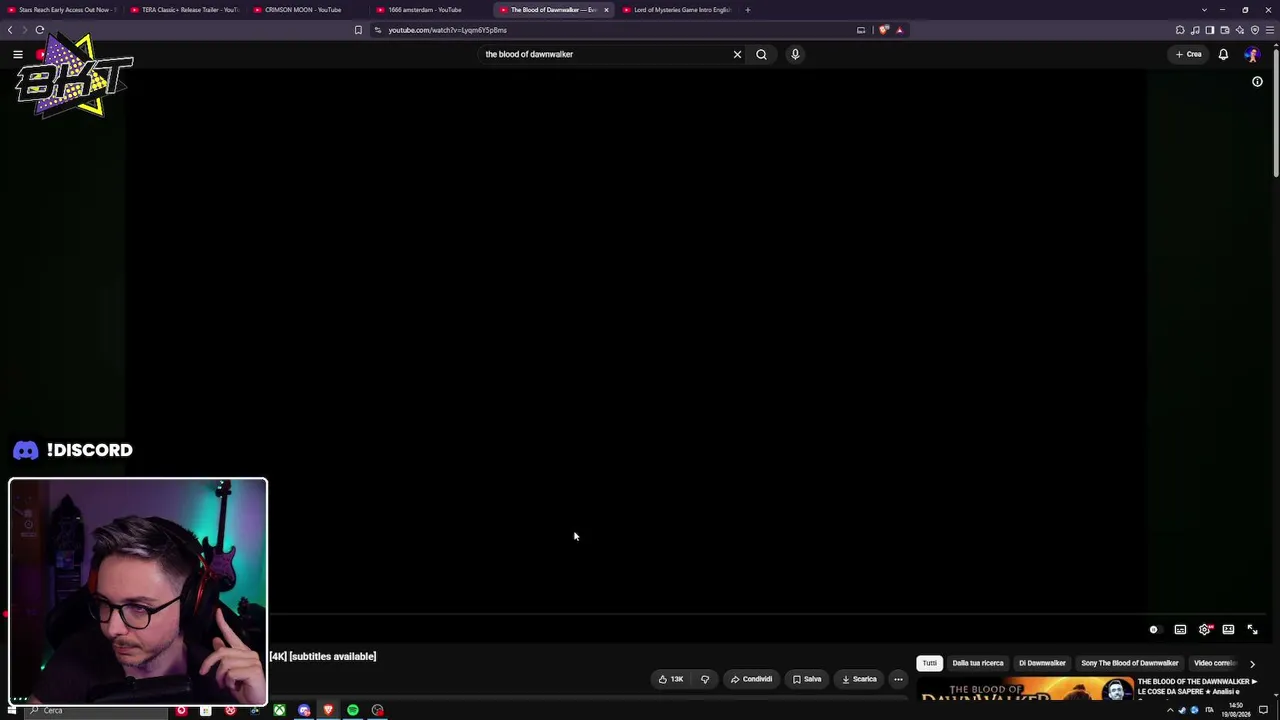Viewport: 1280px width, 720px height.
Task: Click the Windows 'Cerca' search box
Action: 95,710
